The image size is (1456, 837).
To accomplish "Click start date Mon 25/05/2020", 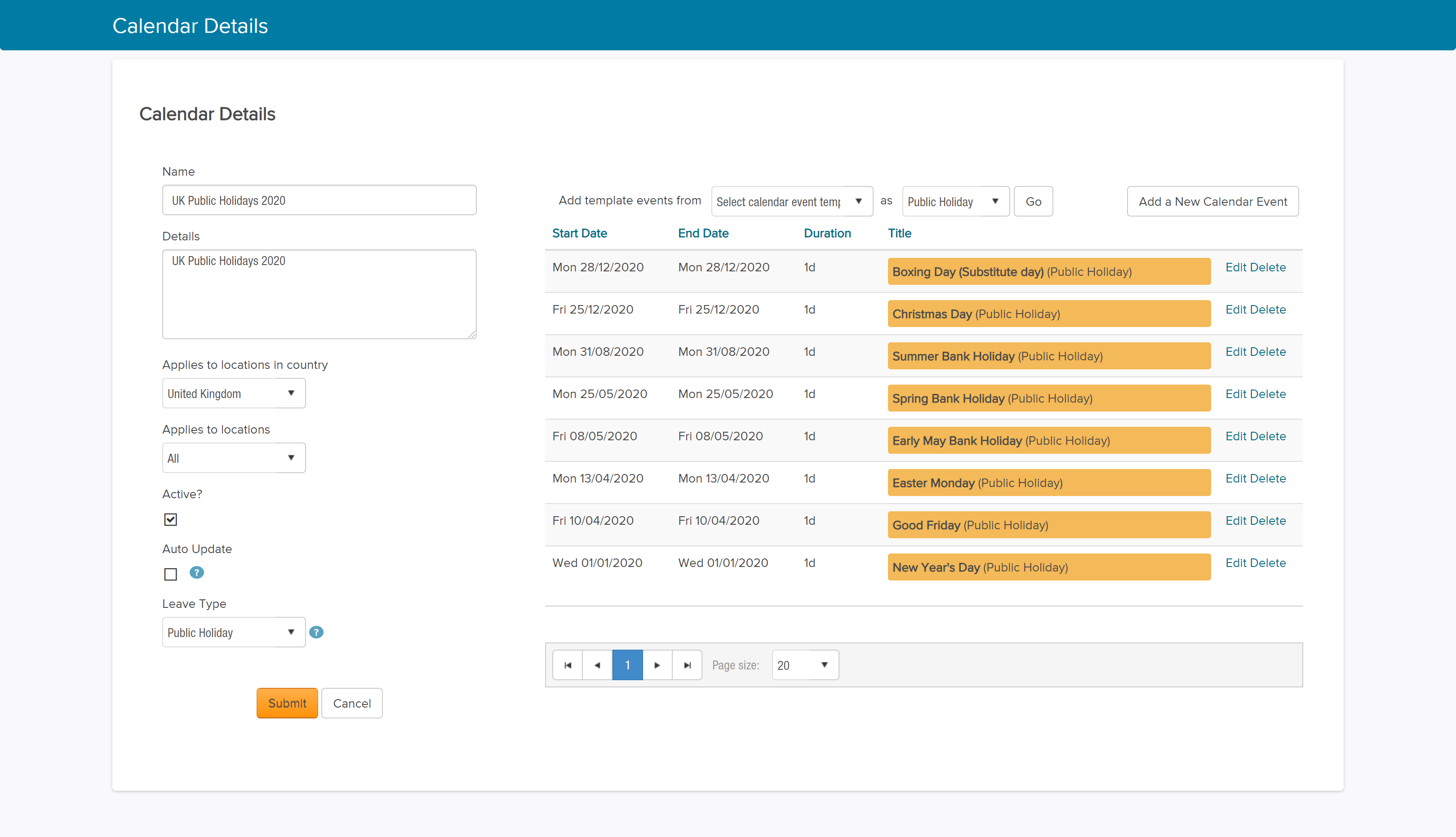I will click(599, 394).
